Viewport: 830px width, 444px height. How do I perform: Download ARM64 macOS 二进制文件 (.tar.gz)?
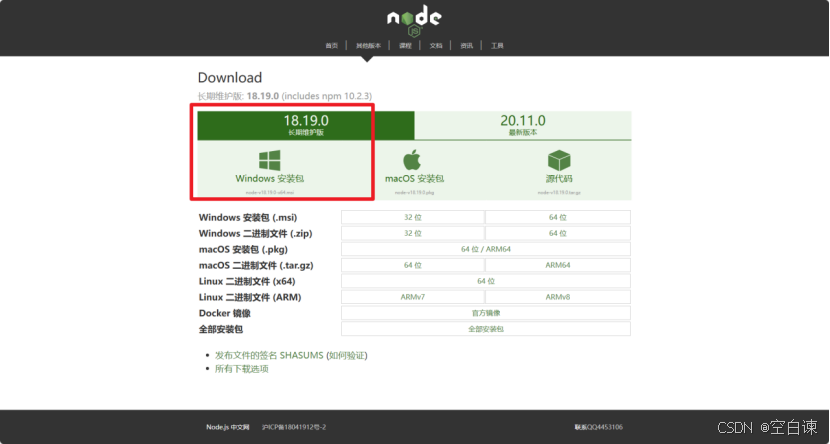click(558, 265)
